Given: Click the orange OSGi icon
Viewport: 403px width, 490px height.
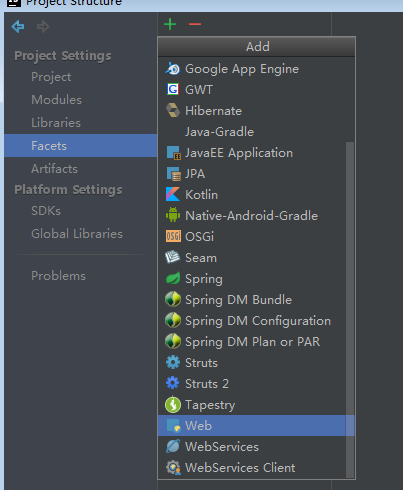Looking at the screenshot, I should (173, 236).
